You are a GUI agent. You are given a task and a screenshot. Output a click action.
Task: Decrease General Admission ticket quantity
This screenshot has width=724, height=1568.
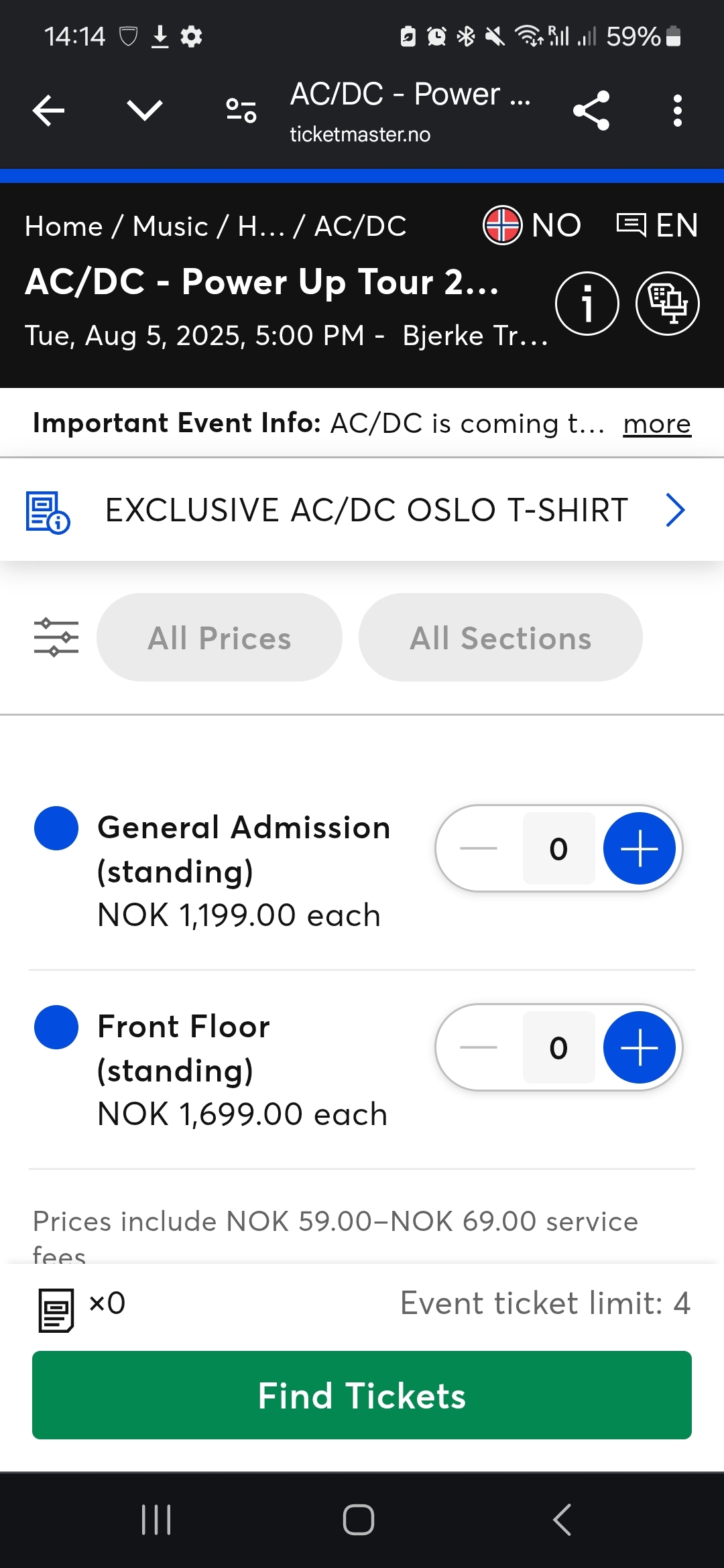pyautogui.click(x=479, y=848)
